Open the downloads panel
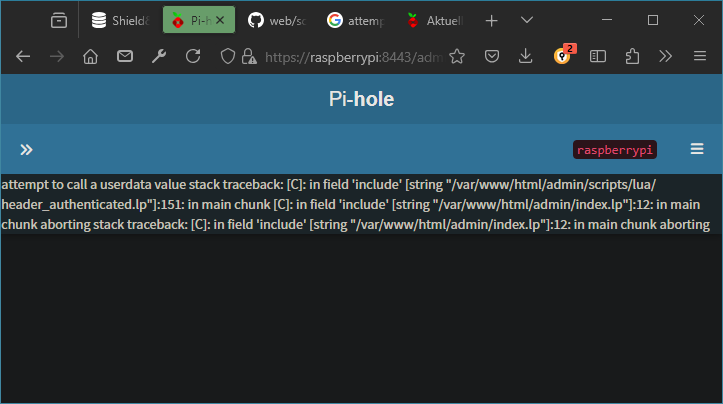Image resolution: width=723 pixels, height=404 pixels. click(x=525, y=57)
